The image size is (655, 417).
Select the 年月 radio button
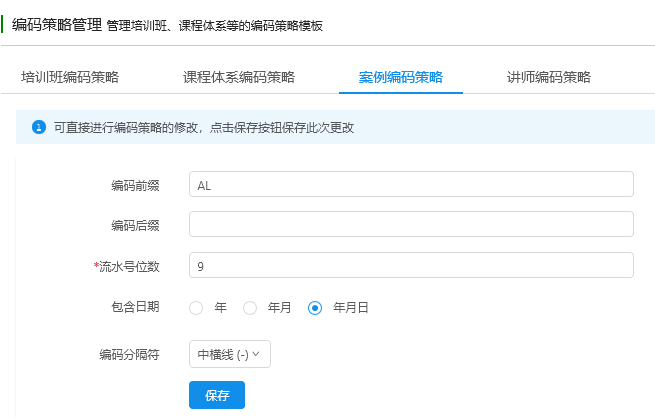(250, 308)
